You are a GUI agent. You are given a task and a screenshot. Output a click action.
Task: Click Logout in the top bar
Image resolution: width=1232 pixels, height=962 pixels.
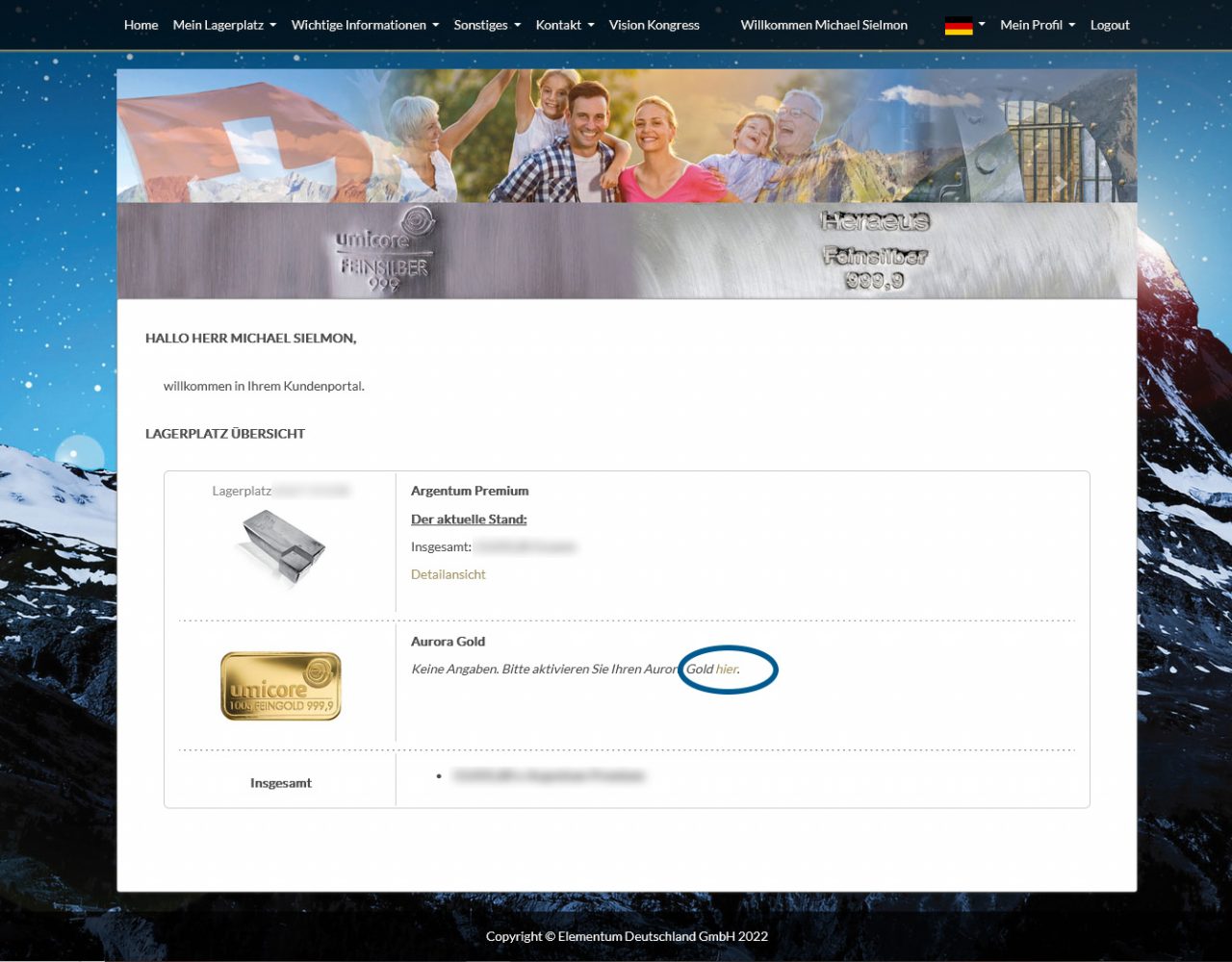[x=1109, y=25]
